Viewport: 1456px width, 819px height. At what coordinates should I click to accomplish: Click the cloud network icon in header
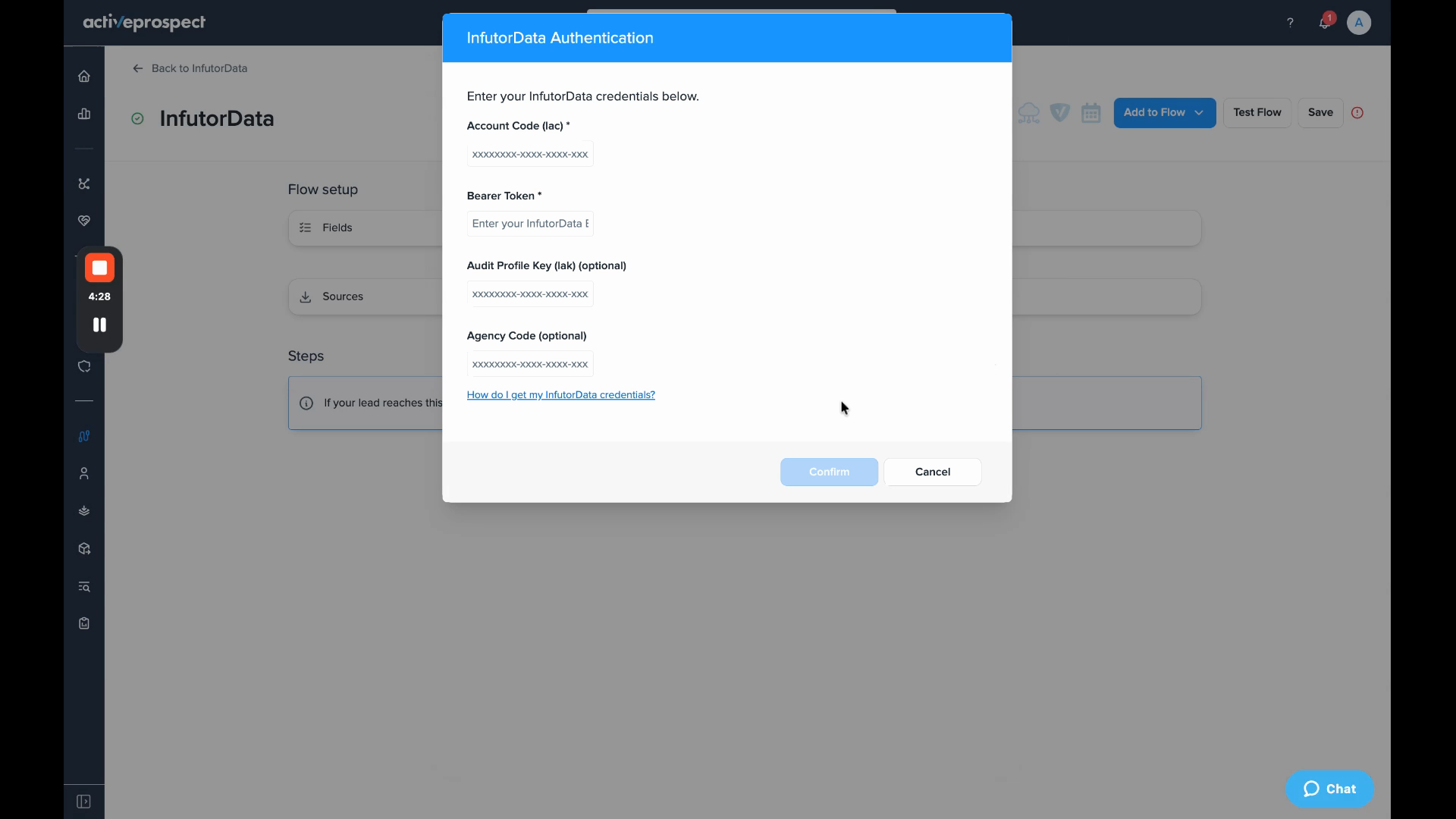(1029, 113)
